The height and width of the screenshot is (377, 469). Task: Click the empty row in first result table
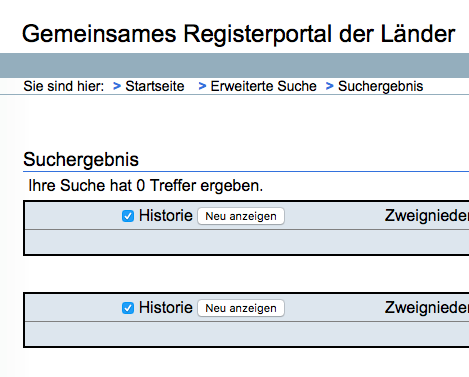pos(247,242)
